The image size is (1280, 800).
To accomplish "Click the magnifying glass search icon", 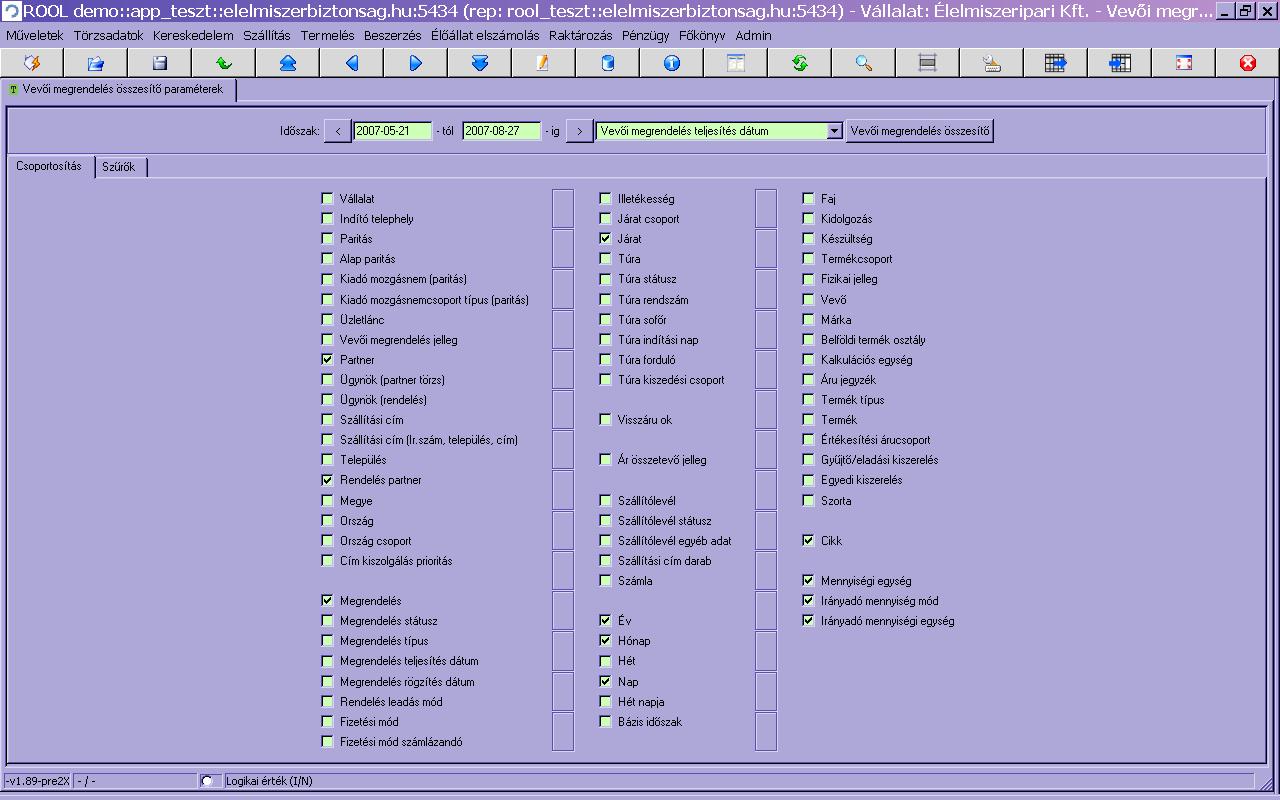I will pyautogui.click(x=864, y=63).
